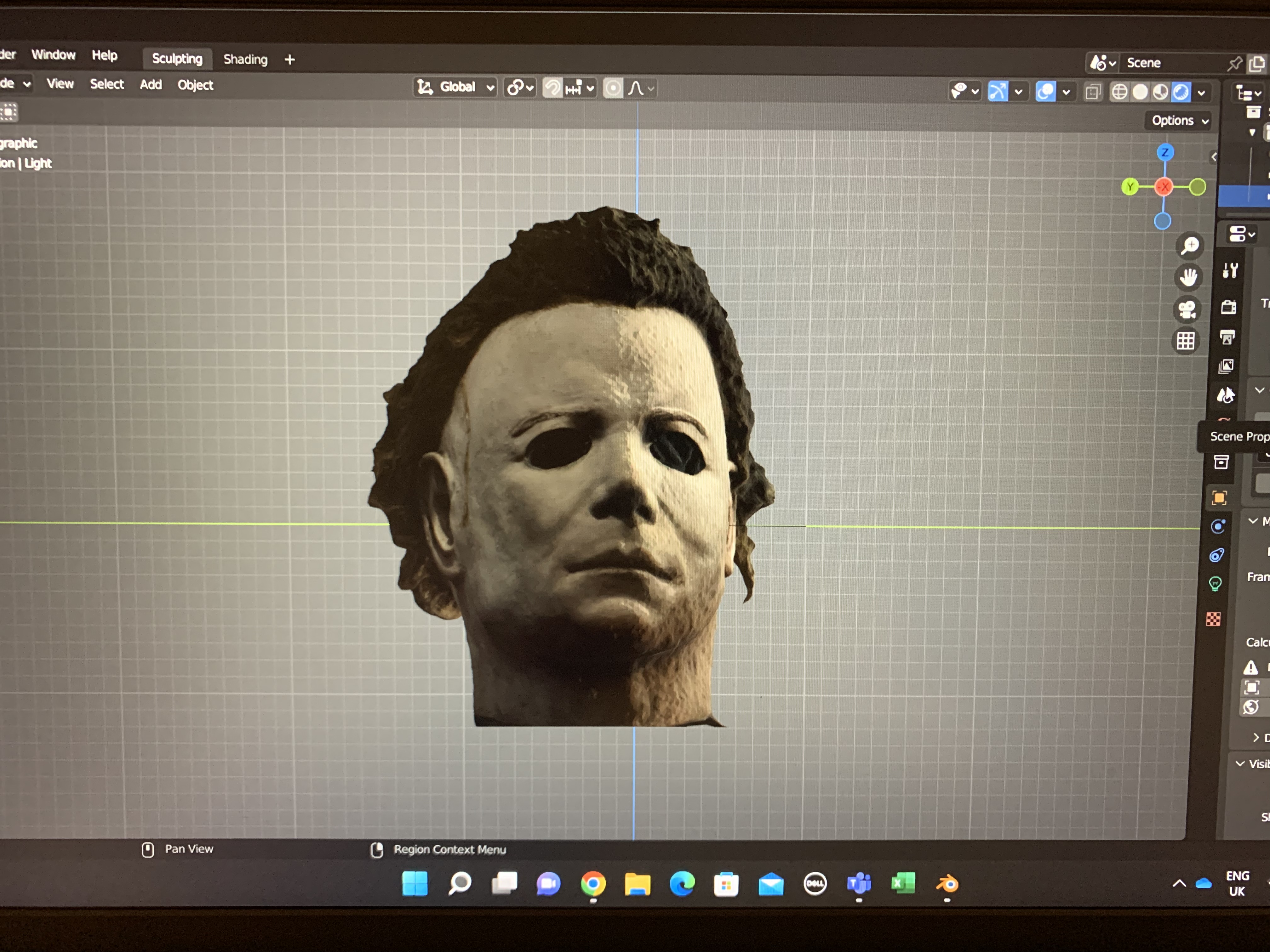Screen dimensions: 1270x952
Task: Open the Object menu in viewport header
Action: tap(195, 85)
